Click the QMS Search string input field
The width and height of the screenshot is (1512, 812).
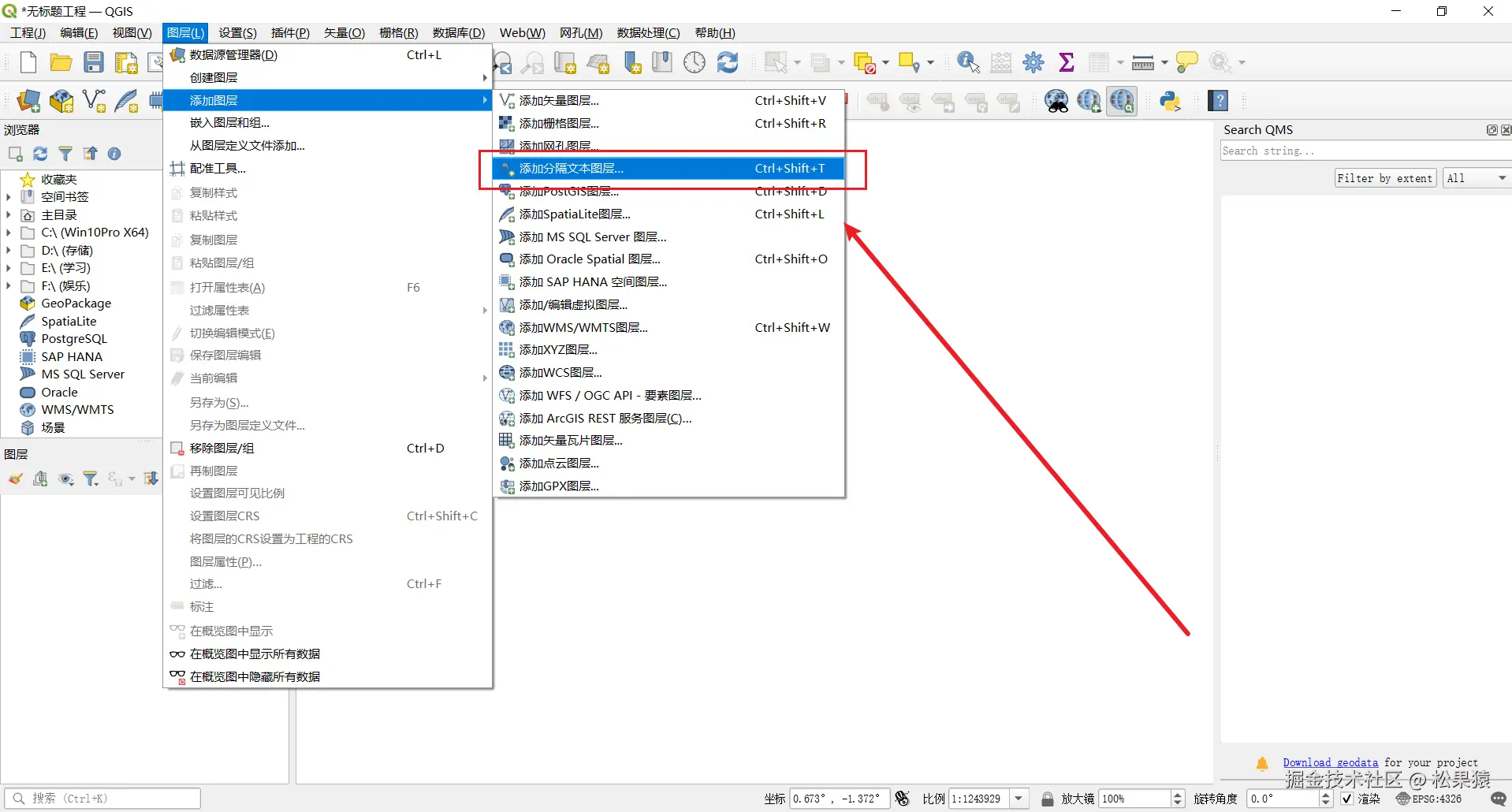point(1365,151)
